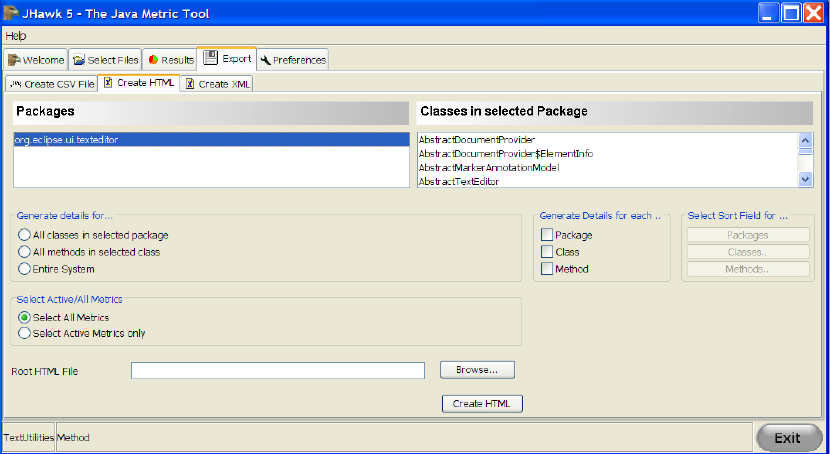
Task: Maximize the JHawk window
Action: coord(791,13)
